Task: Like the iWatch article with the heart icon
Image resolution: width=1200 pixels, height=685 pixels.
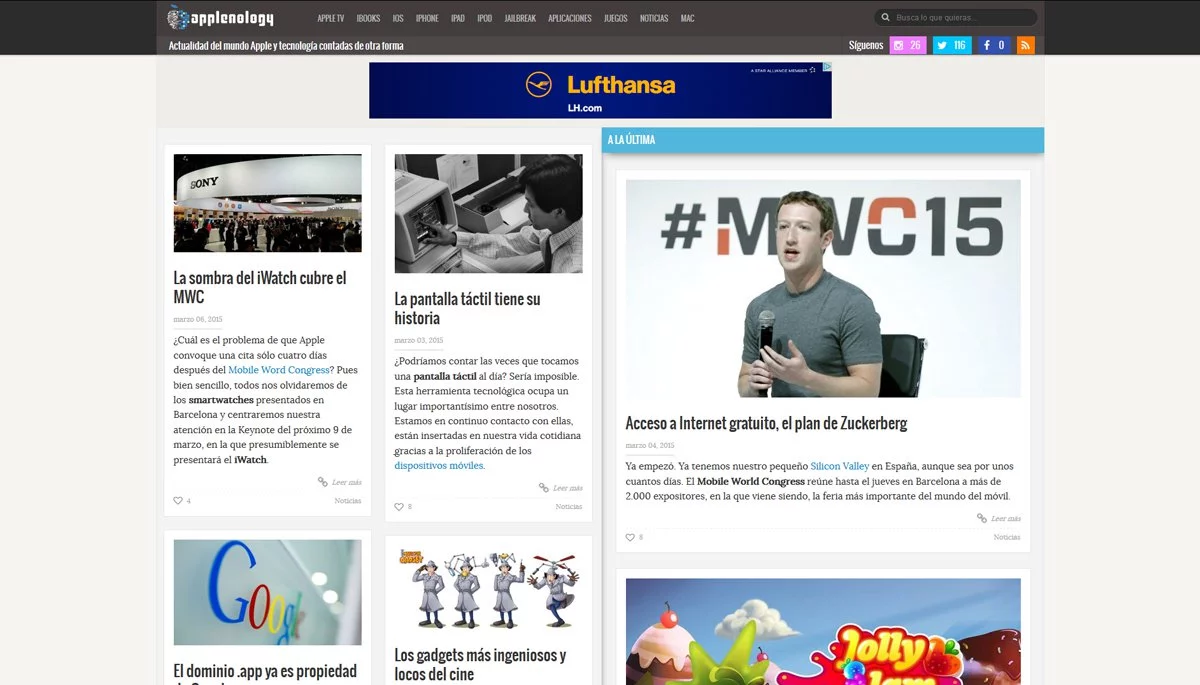Action: (178, 500)
